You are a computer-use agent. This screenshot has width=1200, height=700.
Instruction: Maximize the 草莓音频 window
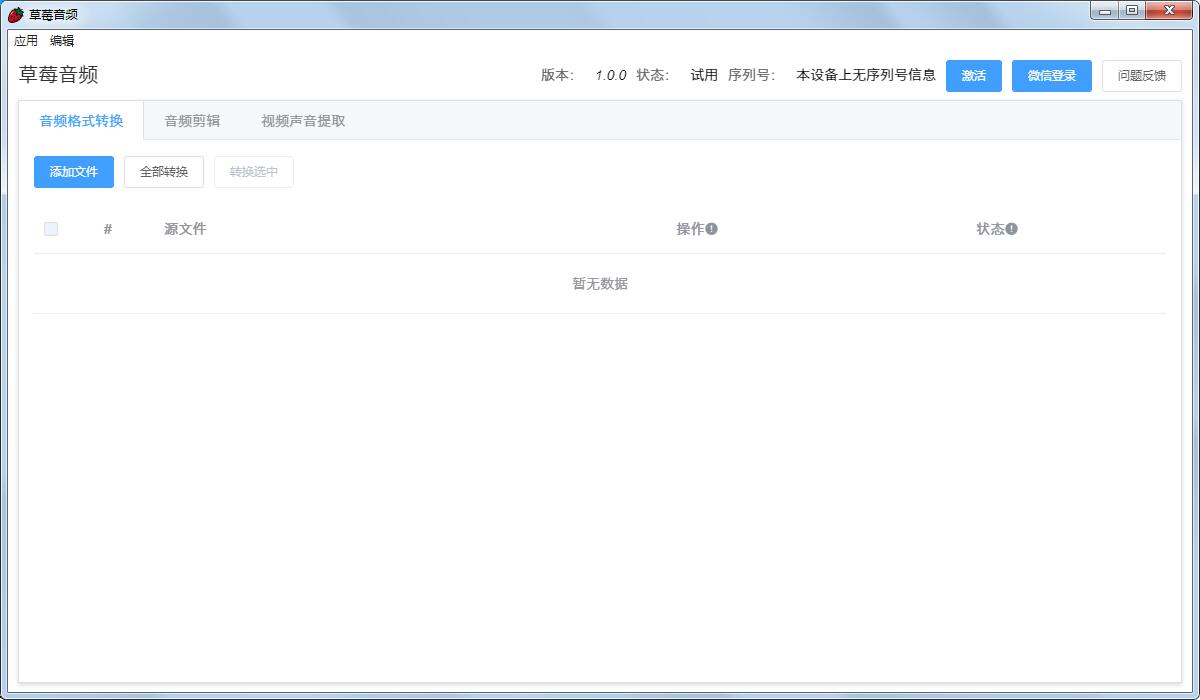(x=1132, y=11)
